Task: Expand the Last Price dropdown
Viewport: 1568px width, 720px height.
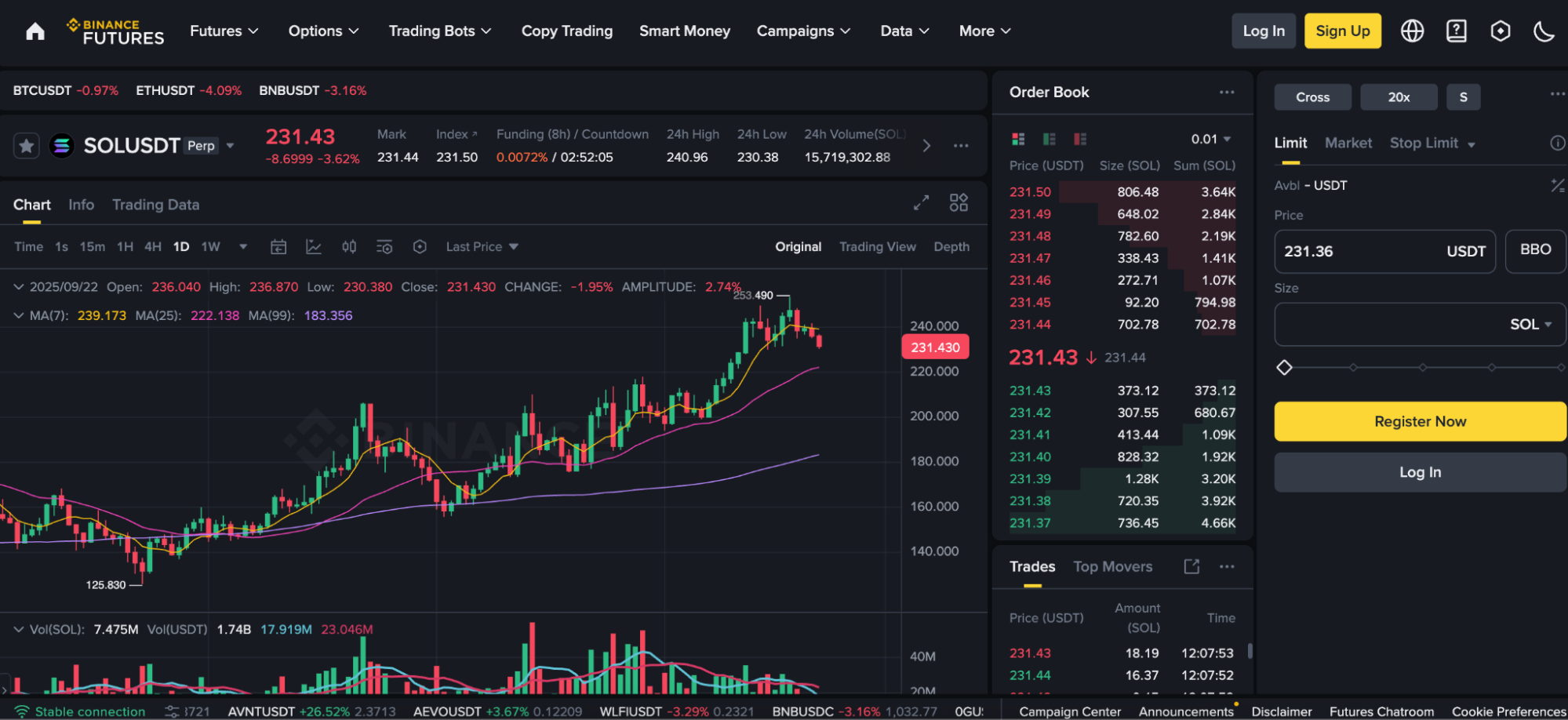Action: click(x=482, y=247)
